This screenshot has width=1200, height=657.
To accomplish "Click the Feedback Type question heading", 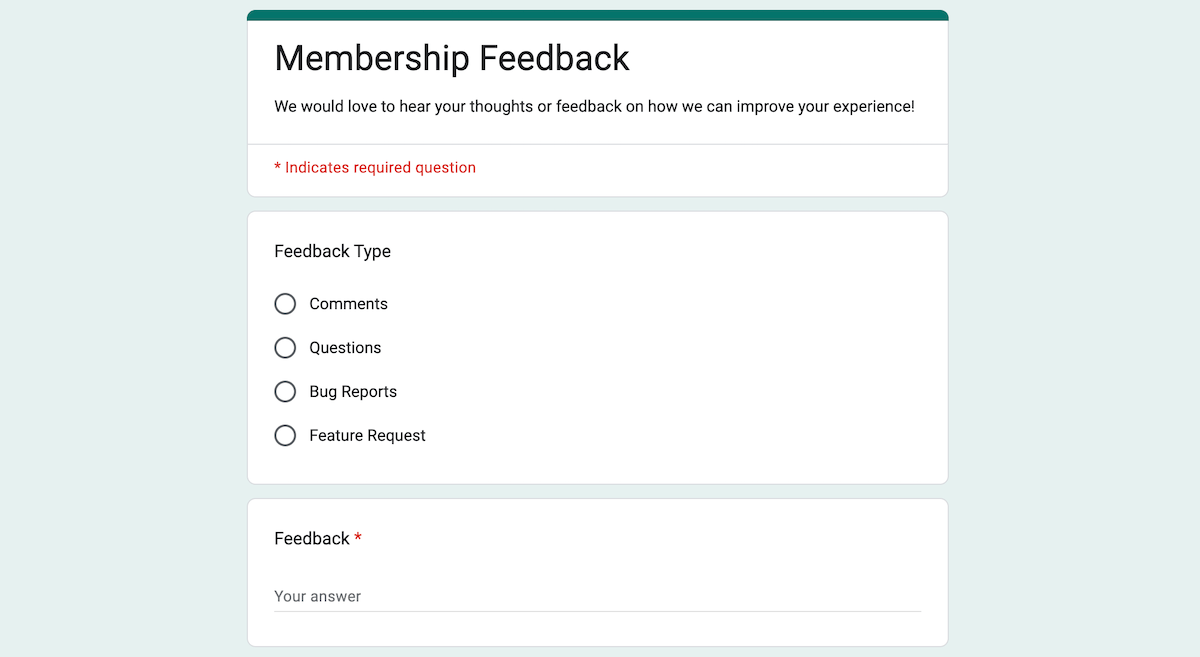I will click(x=332, y=252).
